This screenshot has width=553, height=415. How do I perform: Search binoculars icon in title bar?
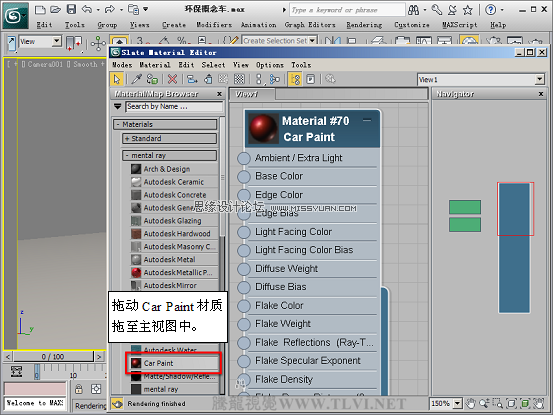tap(413, 10)
